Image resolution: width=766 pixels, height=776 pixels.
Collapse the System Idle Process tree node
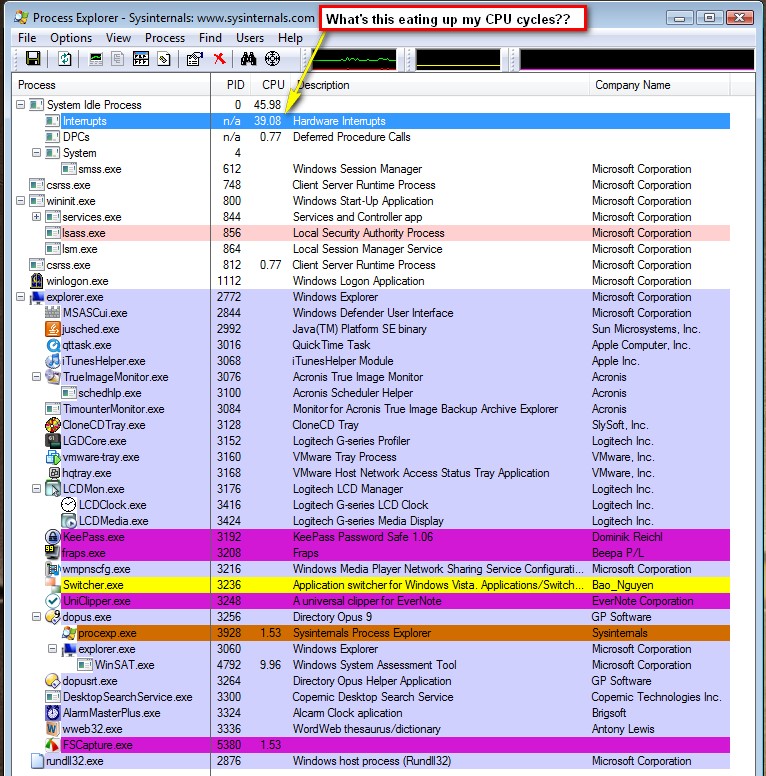click(20, 104)
